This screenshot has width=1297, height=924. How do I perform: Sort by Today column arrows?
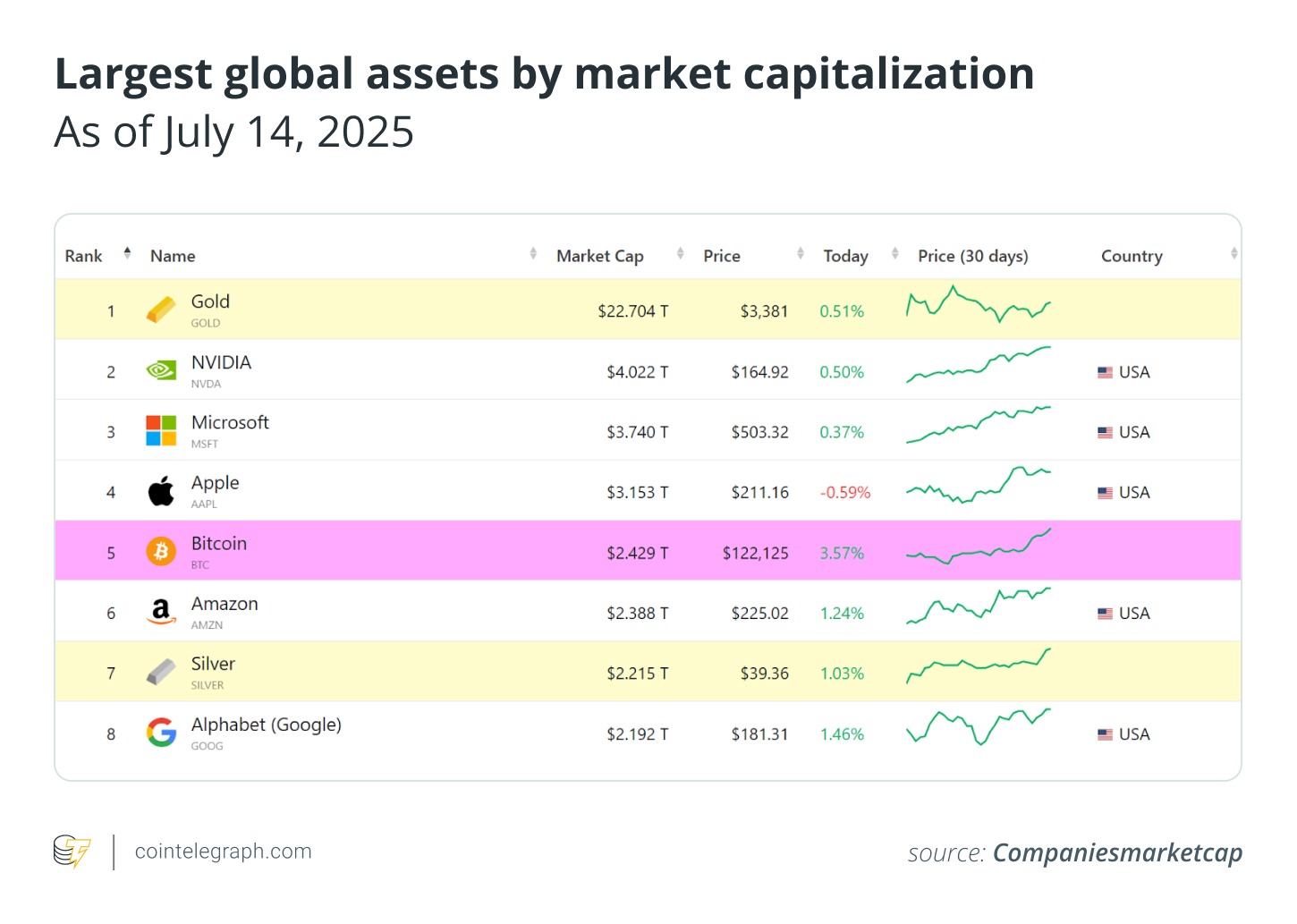click(x=895, y=254)
